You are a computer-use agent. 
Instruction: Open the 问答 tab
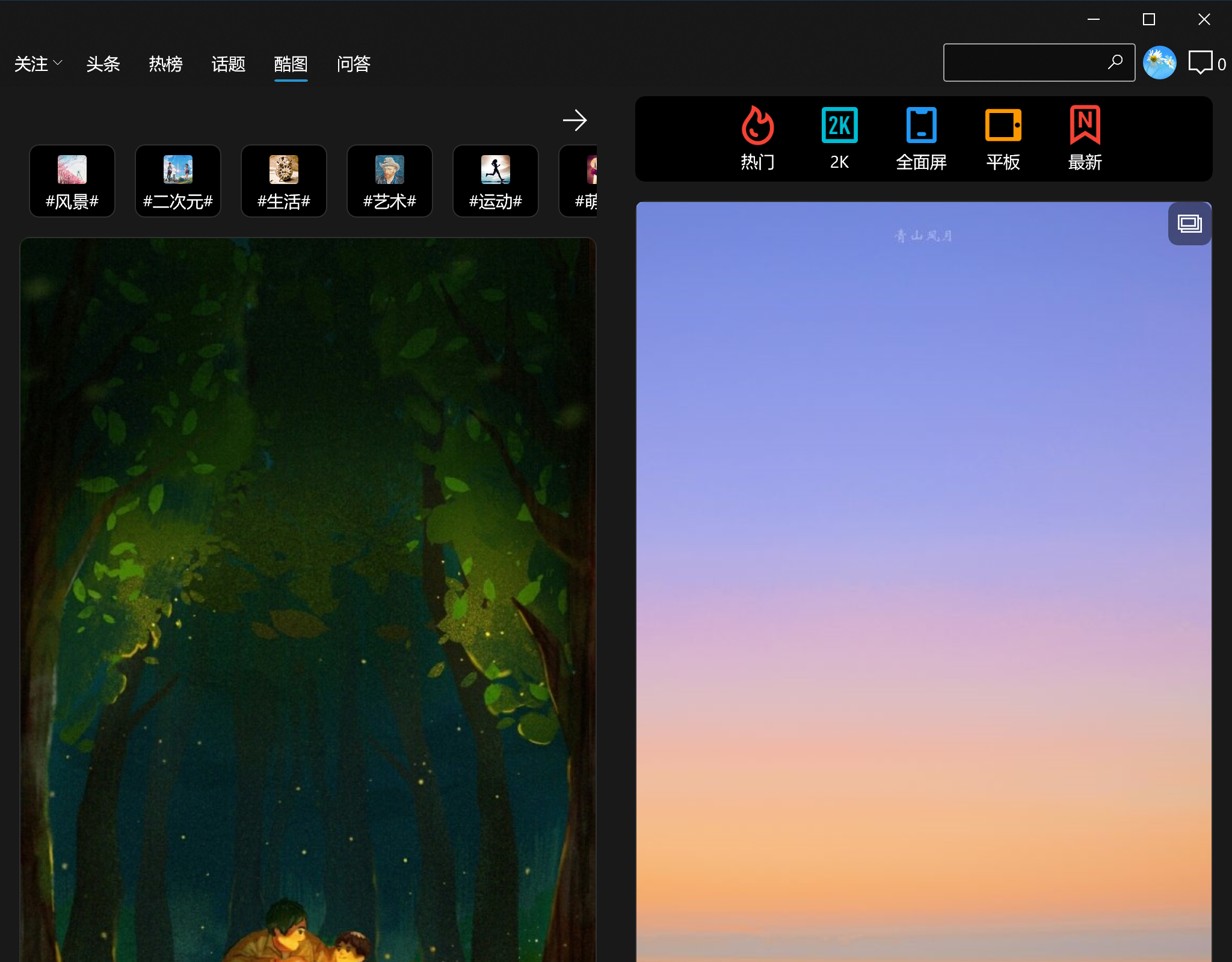click(353, 64)
